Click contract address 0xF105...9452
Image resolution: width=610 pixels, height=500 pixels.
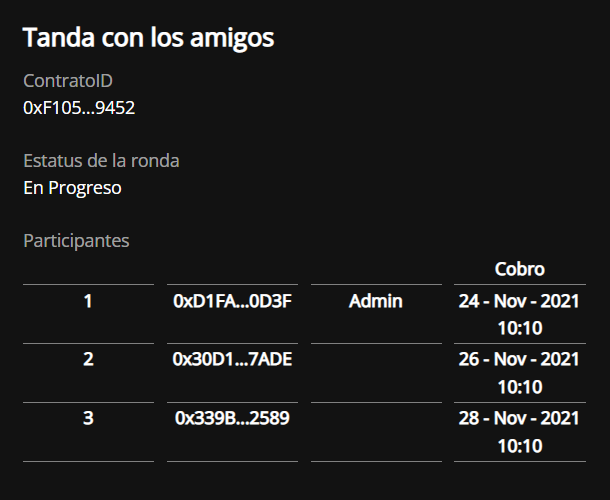(79, 108)
